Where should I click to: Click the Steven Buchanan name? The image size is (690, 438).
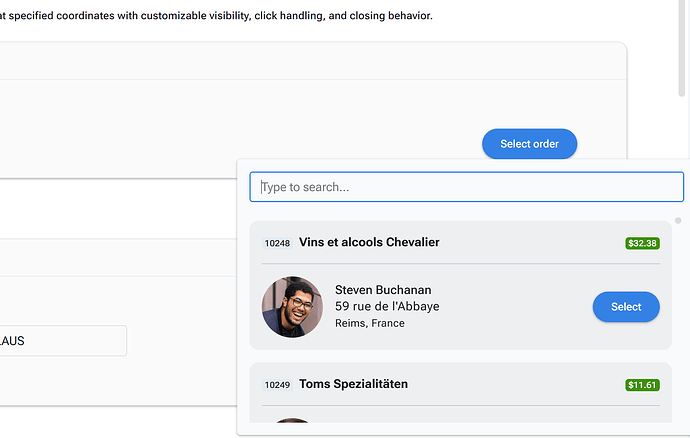(x=383, y=290)
